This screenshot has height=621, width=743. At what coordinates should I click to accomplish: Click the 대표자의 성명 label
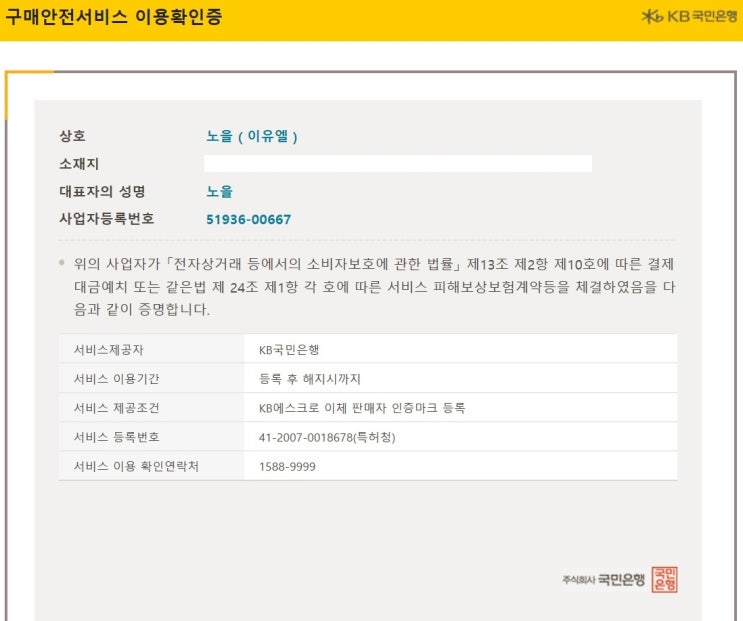click(x=102, y=191)
